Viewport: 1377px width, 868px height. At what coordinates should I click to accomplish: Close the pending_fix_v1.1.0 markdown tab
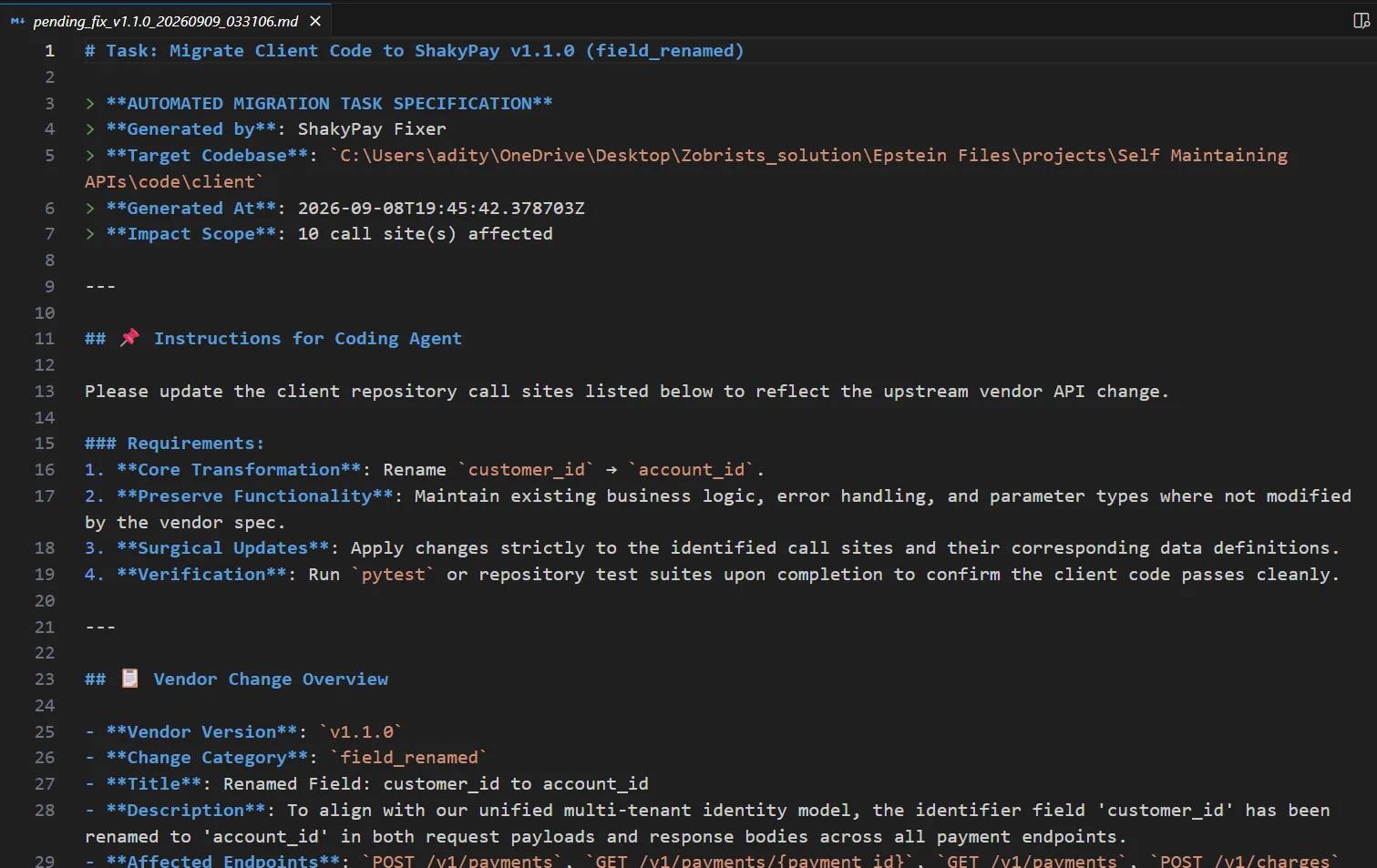[315, 21]
